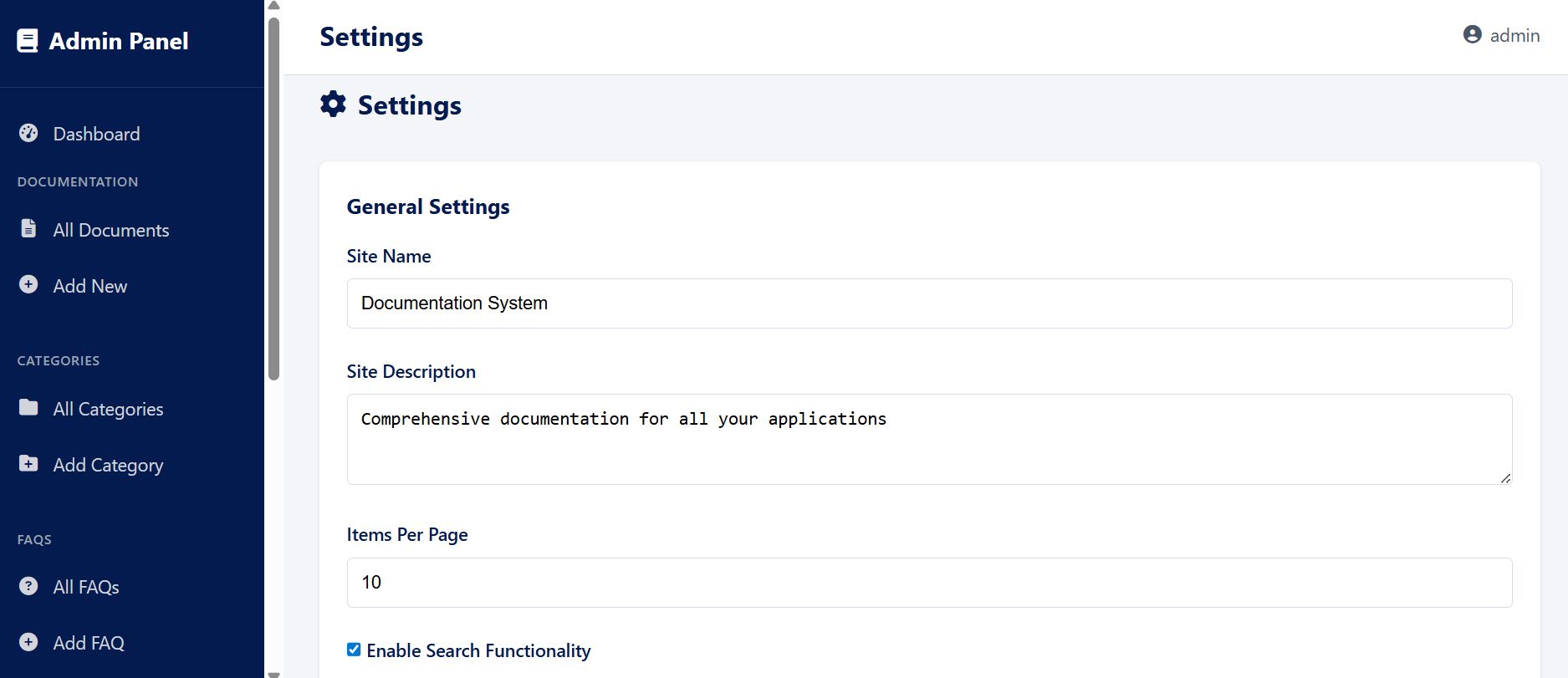Focus the Items Per Page field

929,583
